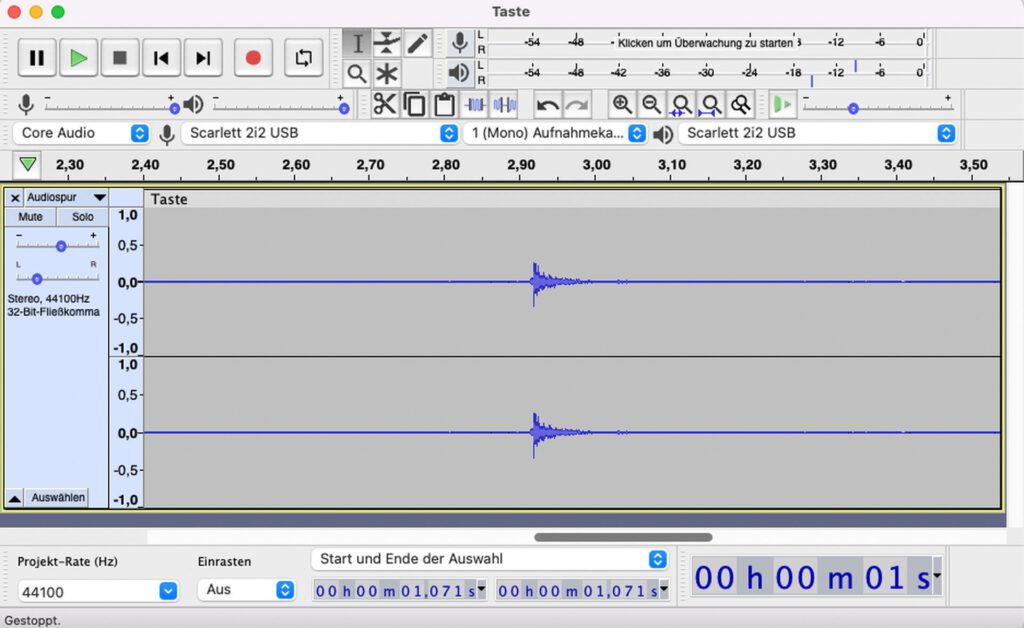
Task: Select the Multi-tool asterisk icon
Action: (x=387, y=74)
